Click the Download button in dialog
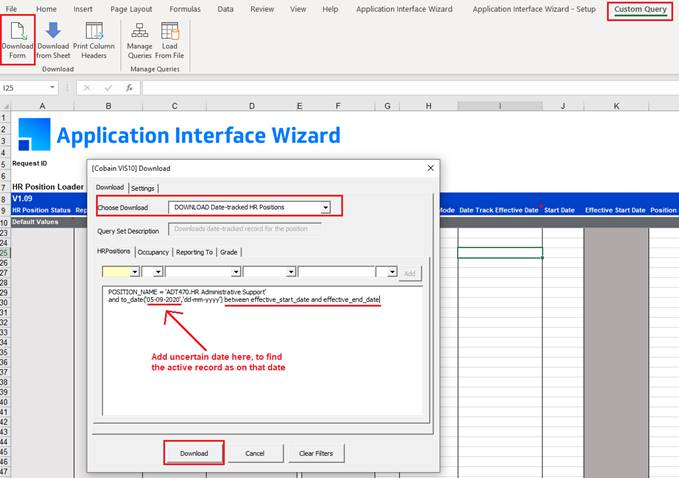Viewport: 679px width, 478px height. [194, 453]
